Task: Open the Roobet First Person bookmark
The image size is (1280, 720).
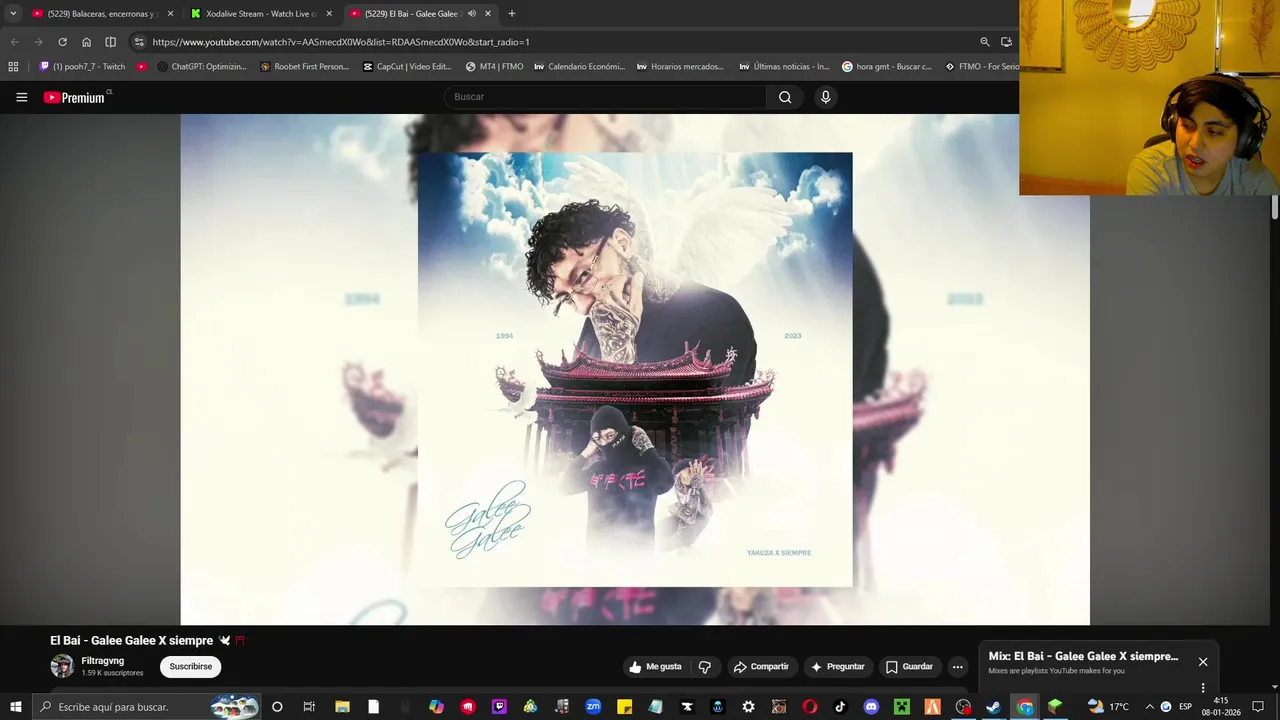Action: [x=304, y=67]
